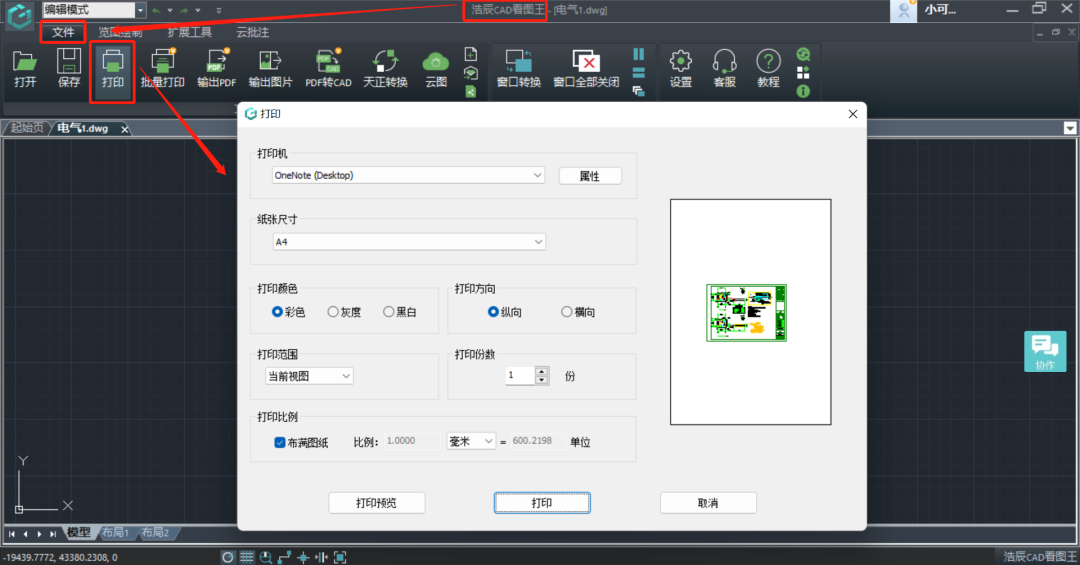Uncheck the 布满图纸 fit to paper checkbox

pyautogui.click(x=280, y=442)
